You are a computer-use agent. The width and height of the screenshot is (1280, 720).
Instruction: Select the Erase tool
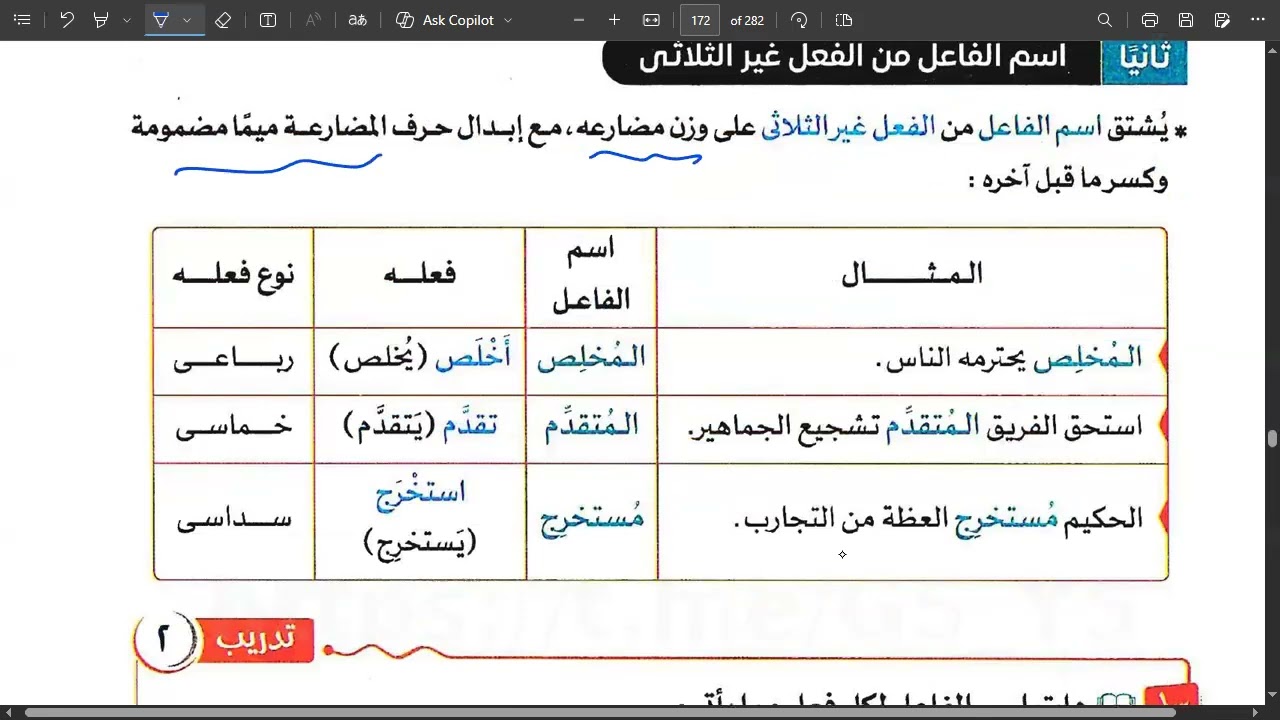point(223,20)
